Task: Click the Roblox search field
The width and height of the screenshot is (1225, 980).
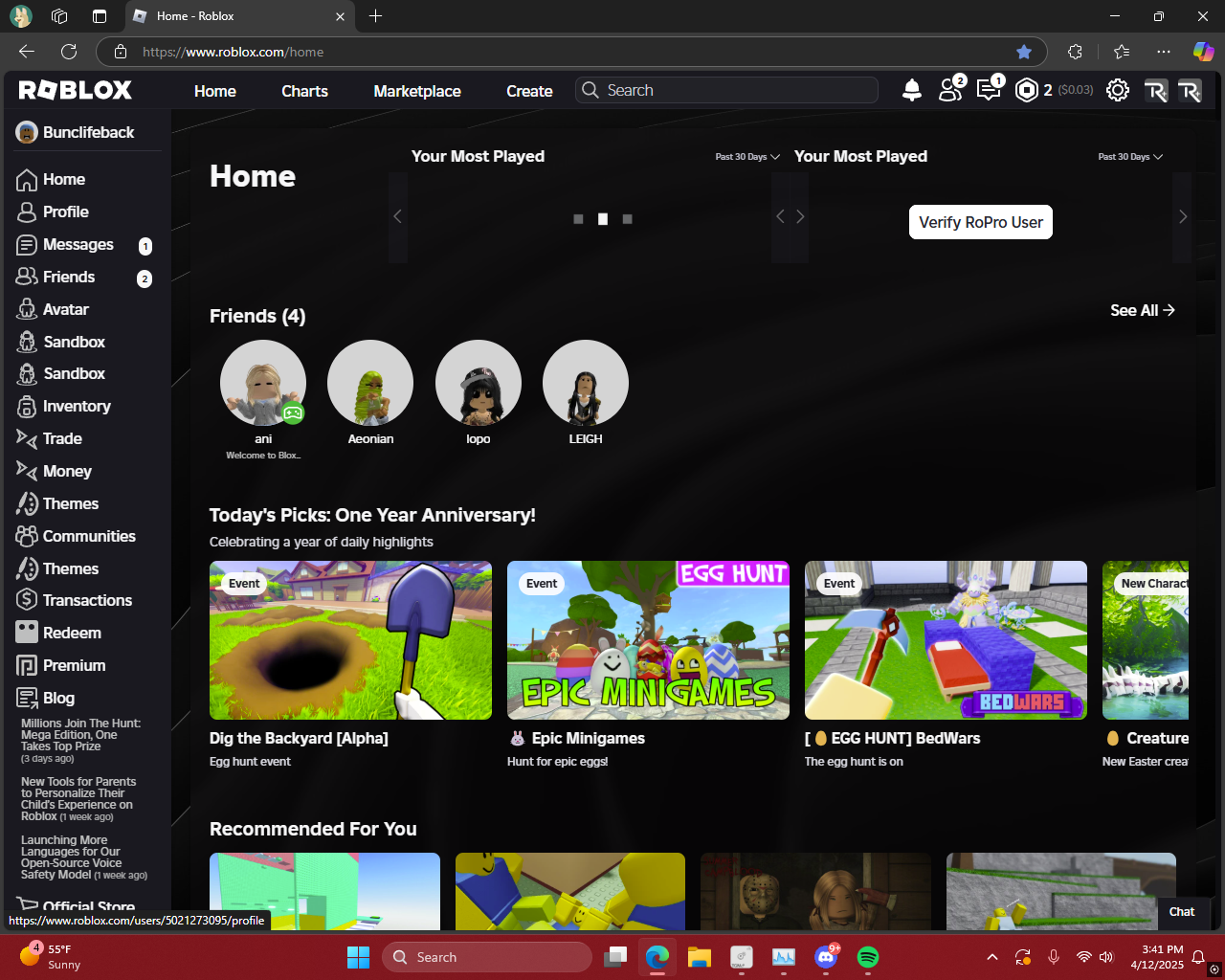Action: coord(726,90)
